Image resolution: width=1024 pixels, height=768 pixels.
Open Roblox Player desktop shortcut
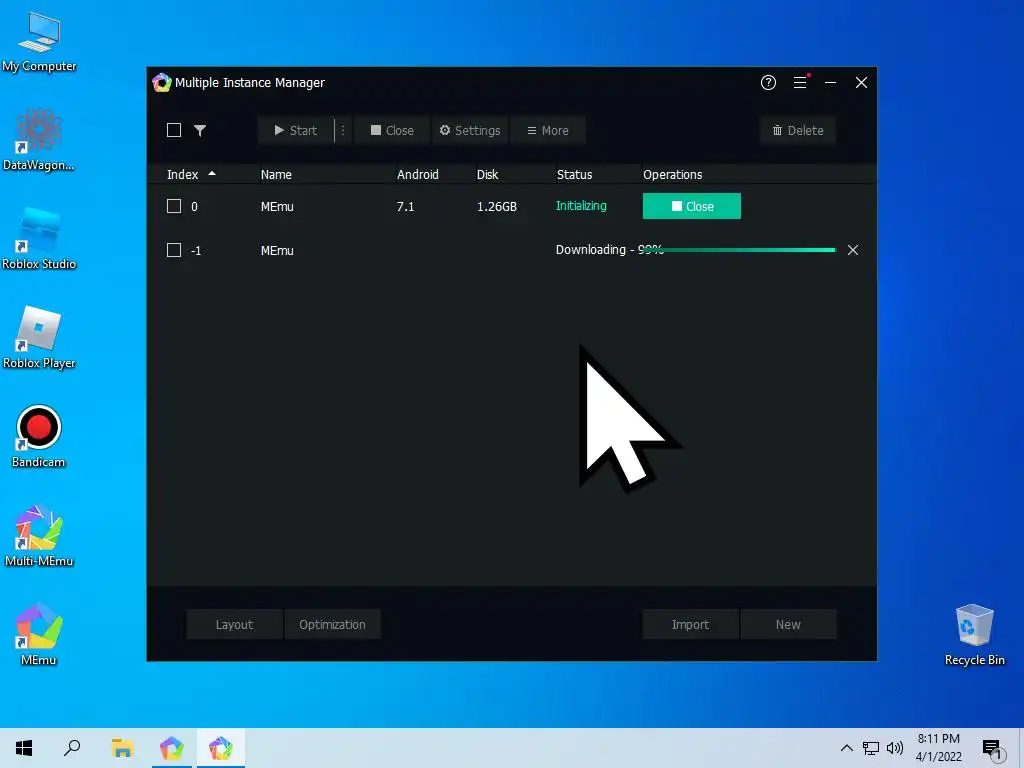click(39, 338)
